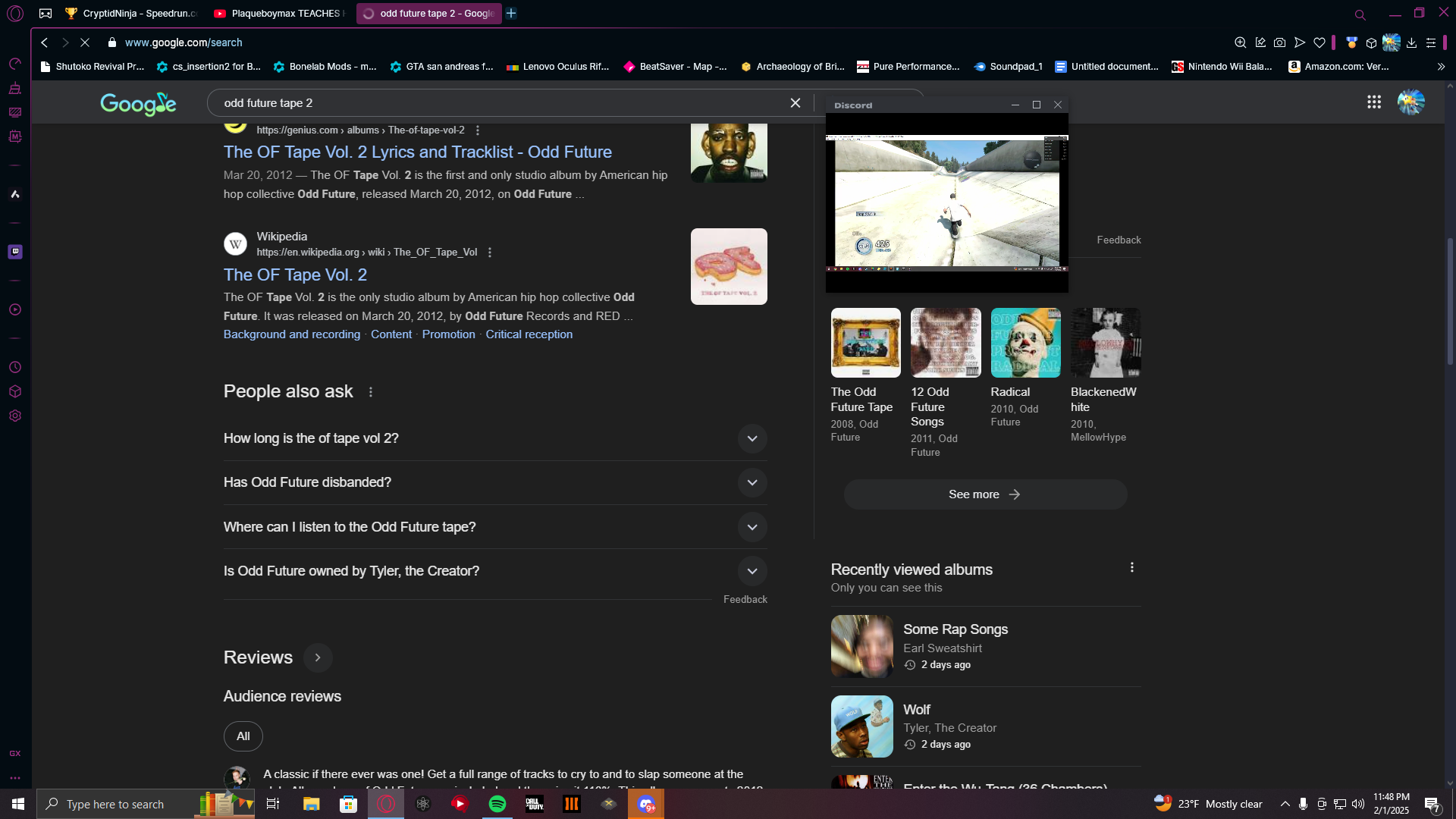Open the Twitch panel in sidebar
1456x819 pixels.
[x=15, y=252]
